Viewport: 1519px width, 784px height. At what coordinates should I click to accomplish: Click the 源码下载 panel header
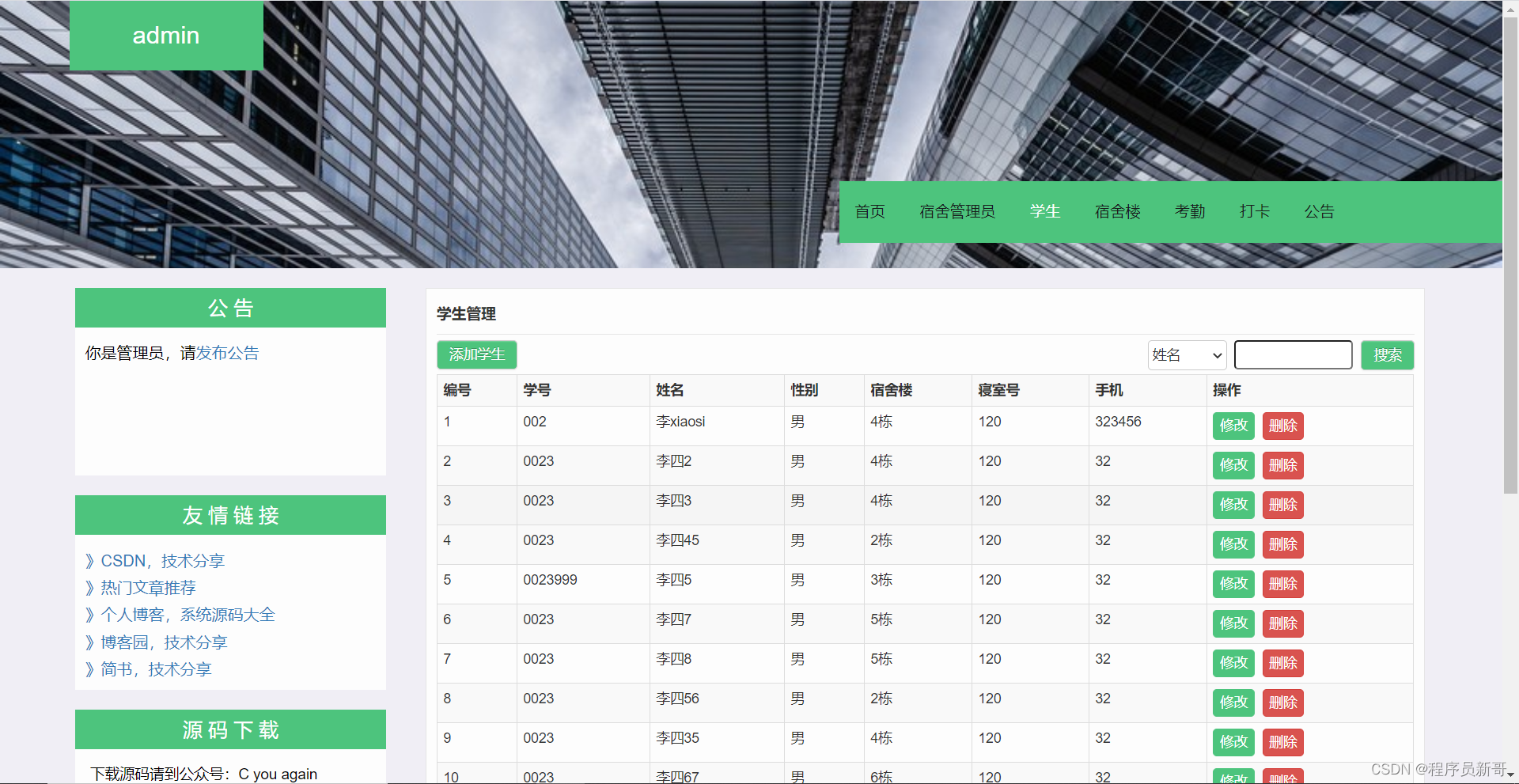[230, 729]
